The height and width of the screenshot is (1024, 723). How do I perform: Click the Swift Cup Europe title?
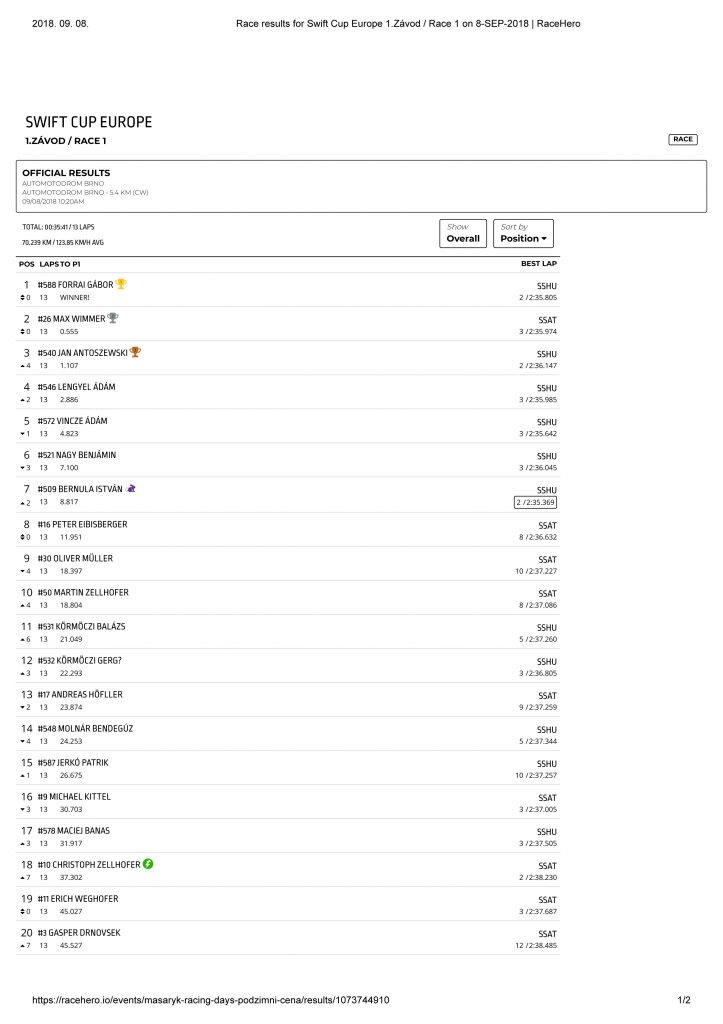tap(89, 122)
